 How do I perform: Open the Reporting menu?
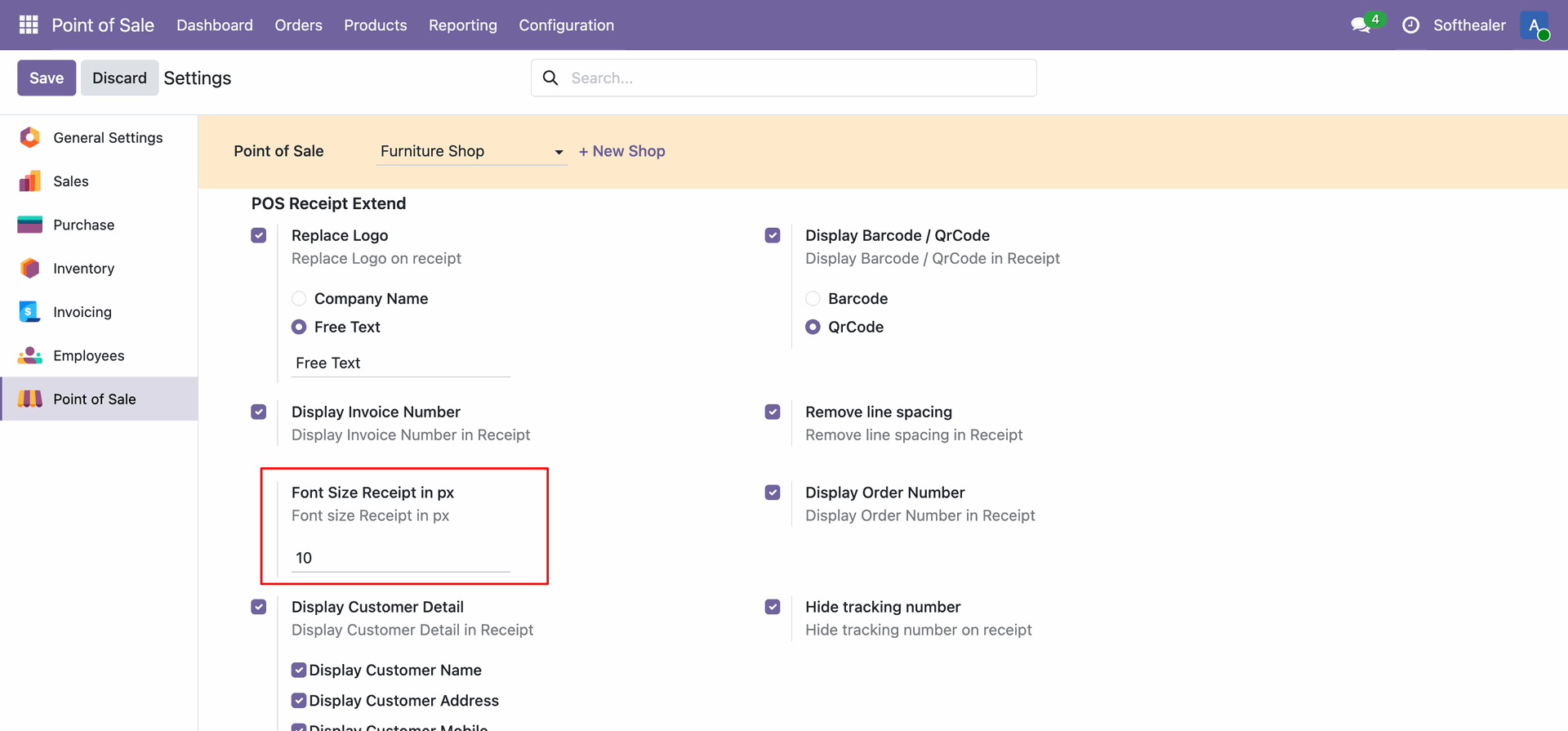click(463, 25)
